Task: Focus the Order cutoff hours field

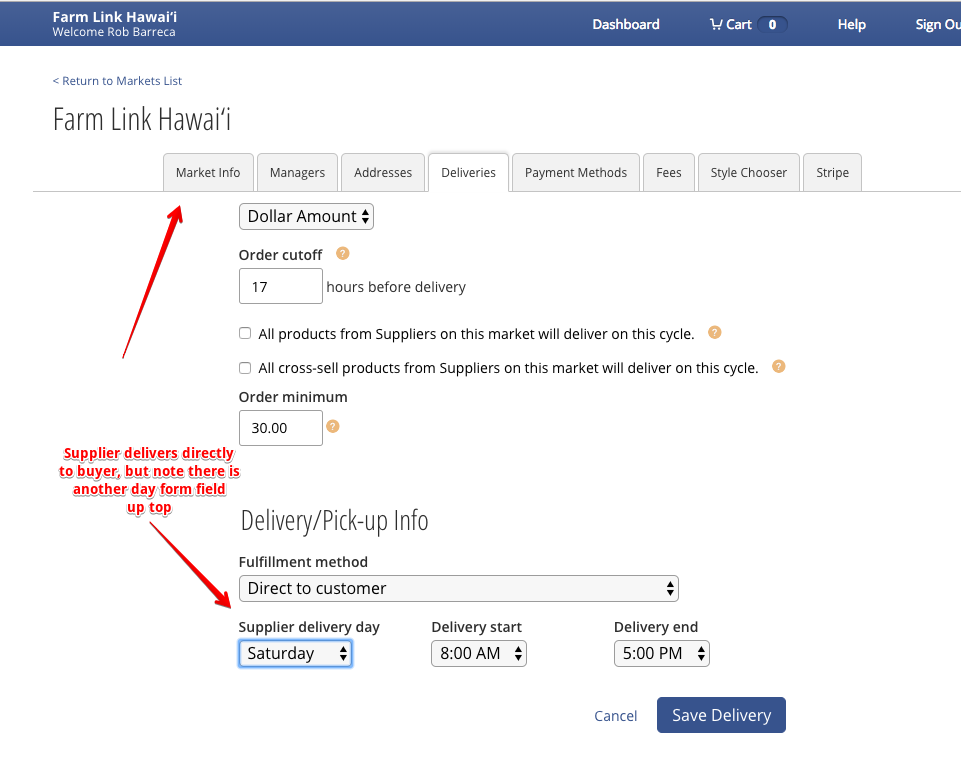Action: [281, 286]
